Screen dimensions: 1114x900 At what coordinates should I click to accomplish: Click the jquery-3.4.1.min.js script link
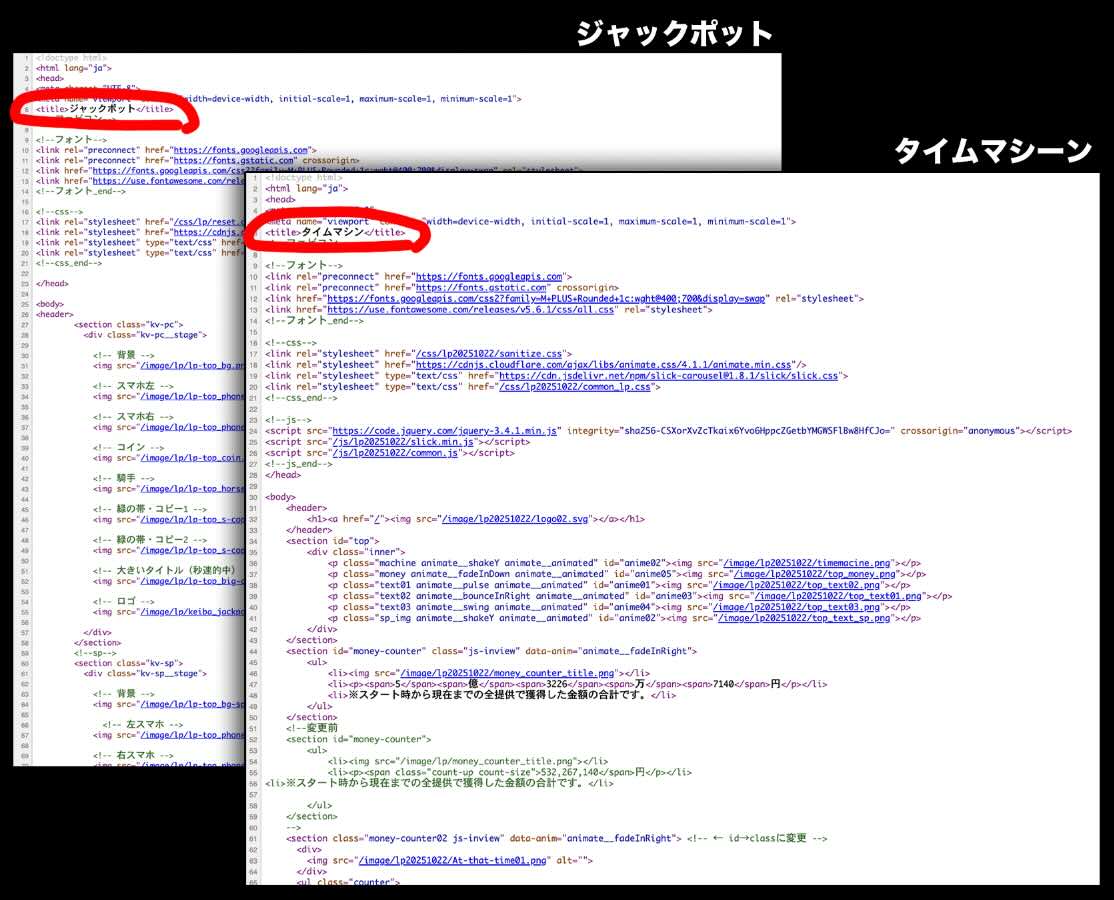point(446,431)
